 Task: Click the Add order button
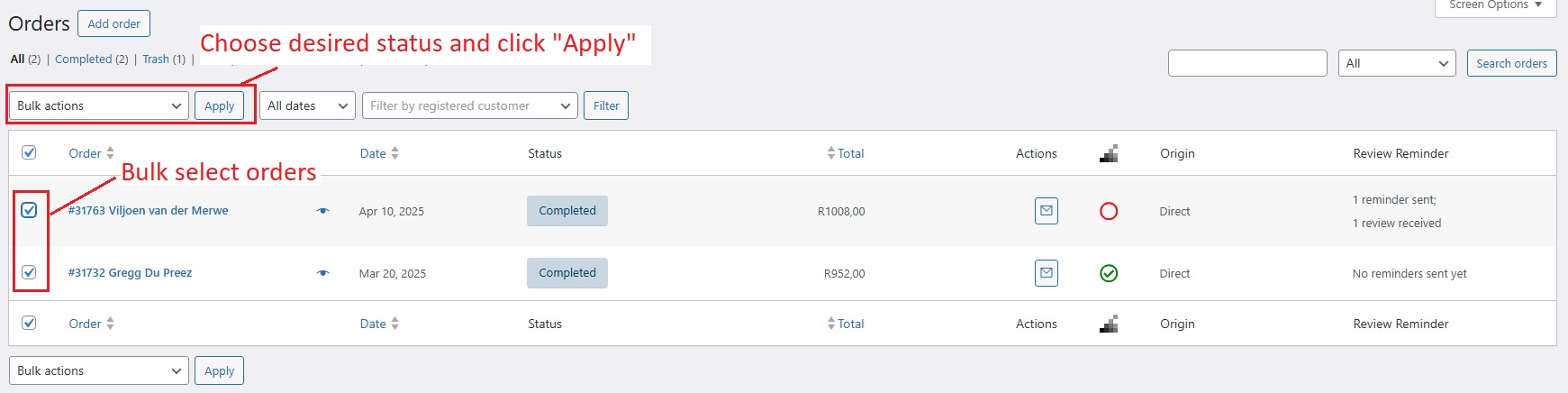point(113,23)
